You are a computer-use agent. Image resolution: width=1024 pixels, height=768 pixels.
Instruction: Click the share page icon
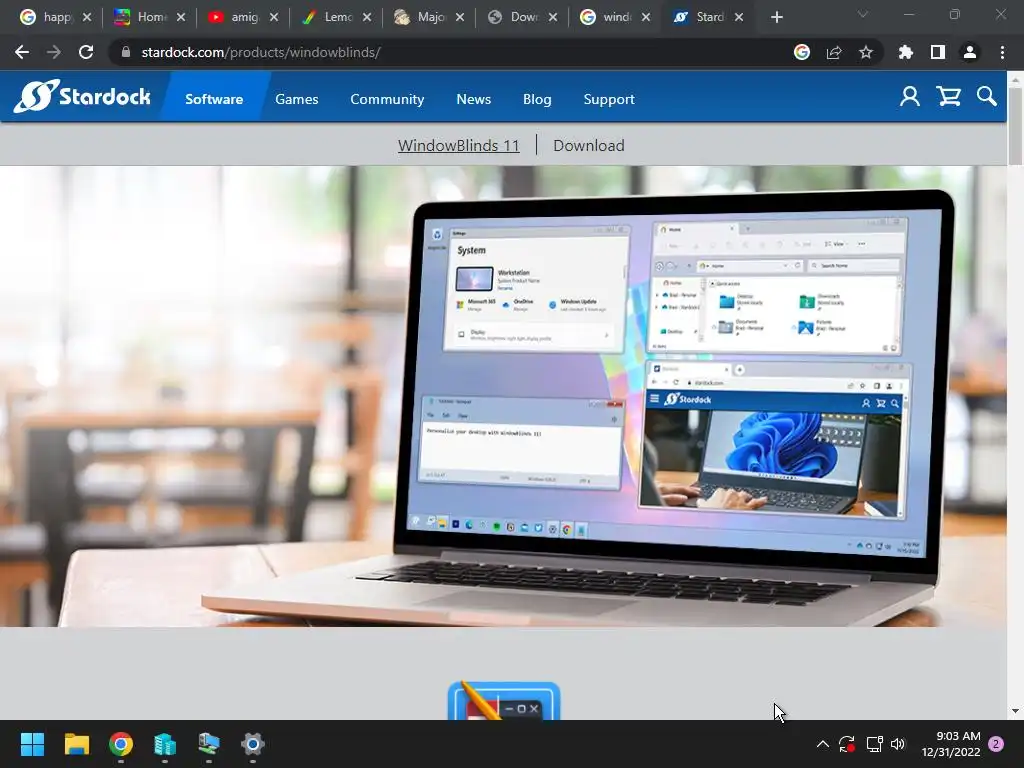834,52
